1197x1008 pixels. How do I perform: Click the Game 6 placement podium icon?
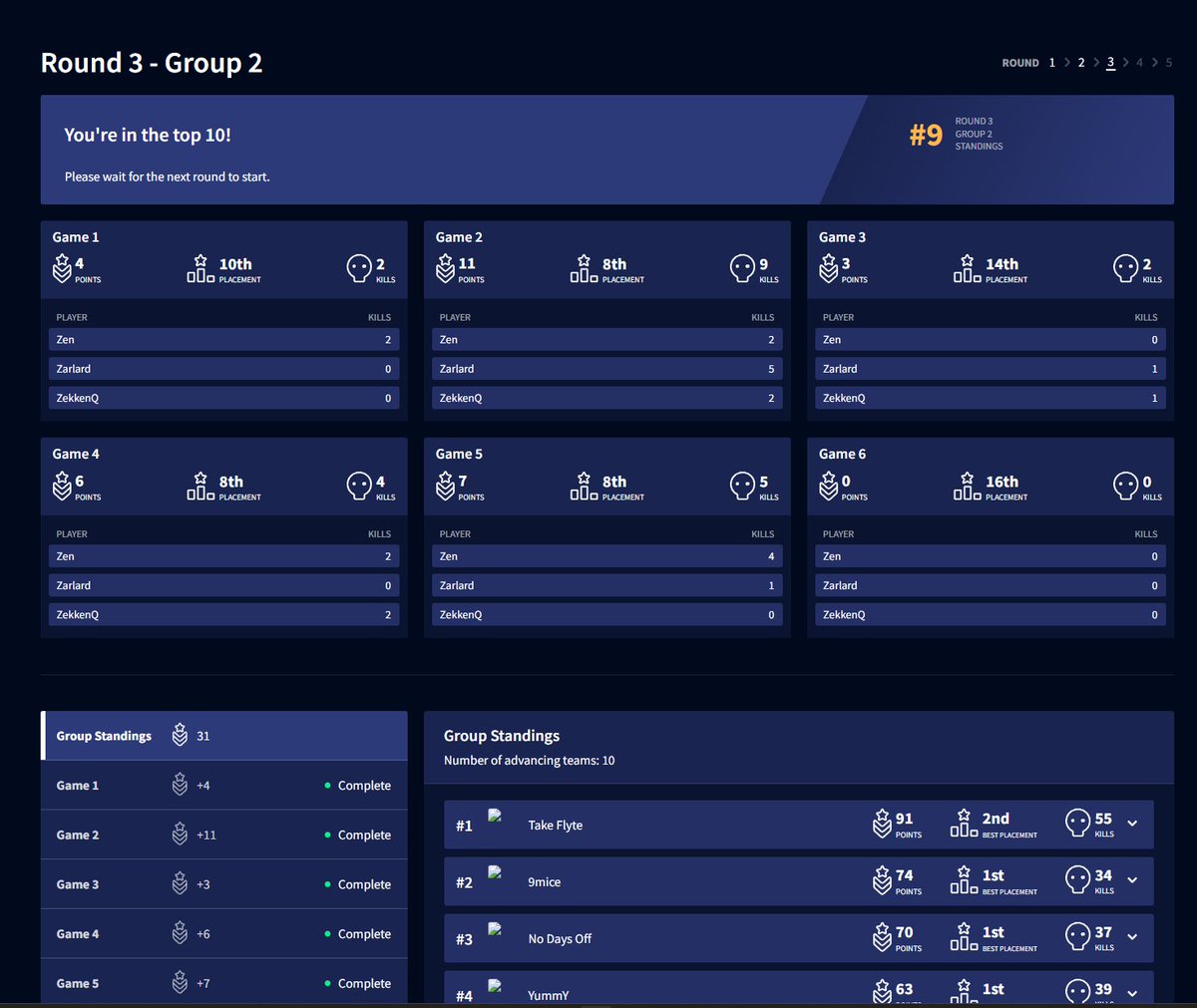pos(967,486)
